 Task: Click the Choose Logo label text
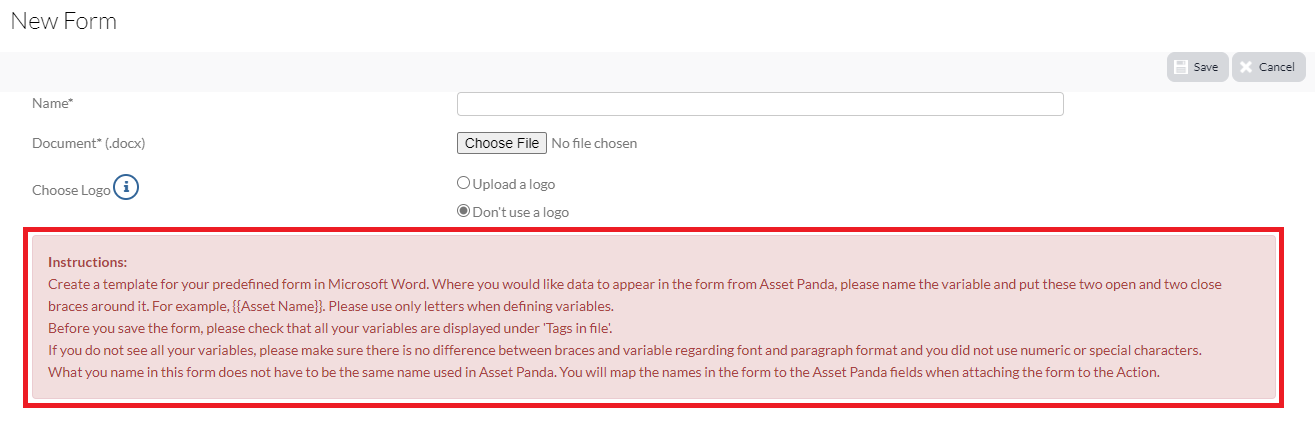tap(71, 189)
